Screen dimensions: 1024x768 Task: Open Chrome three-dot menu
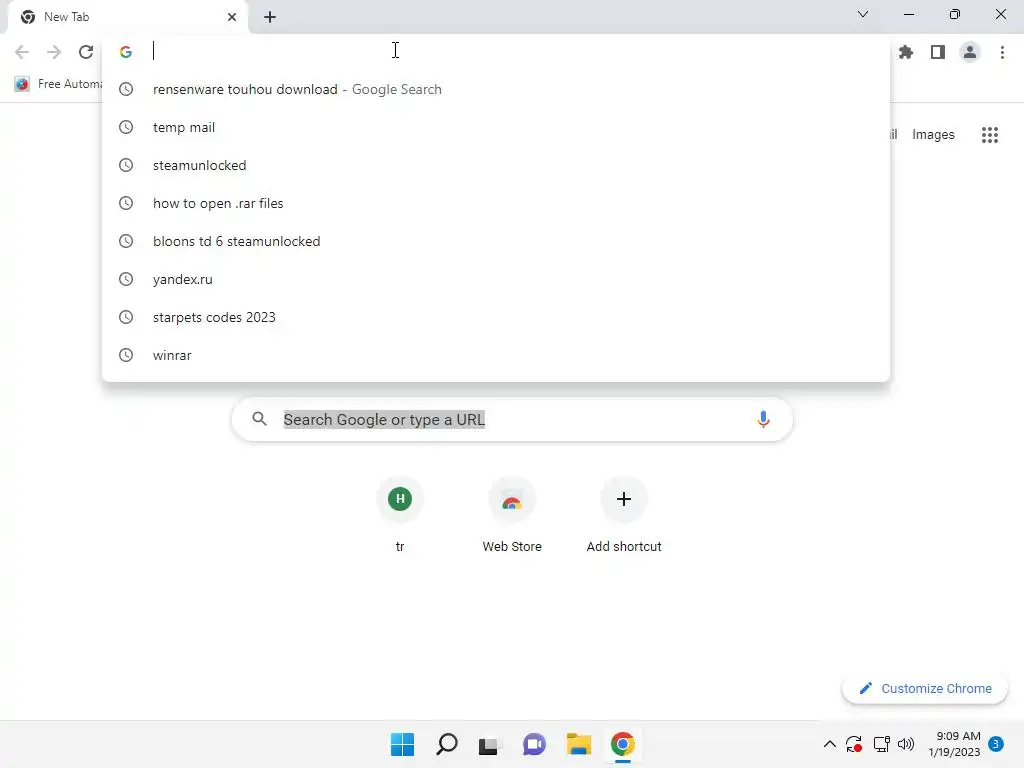click(x=1002, y=52)
